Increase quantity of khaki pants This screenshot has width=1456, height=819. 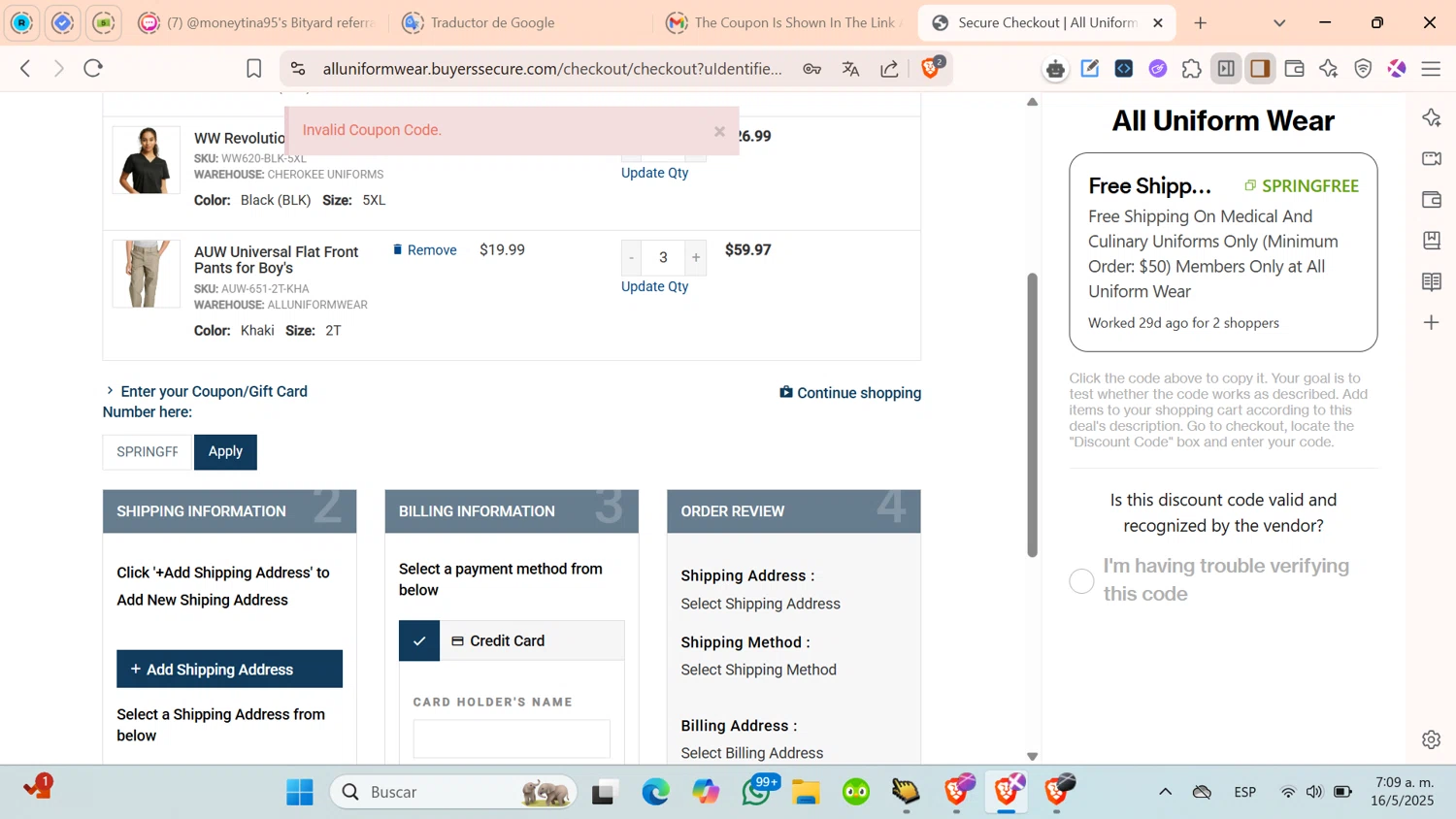pyautogui.click(x=696, y=257)
